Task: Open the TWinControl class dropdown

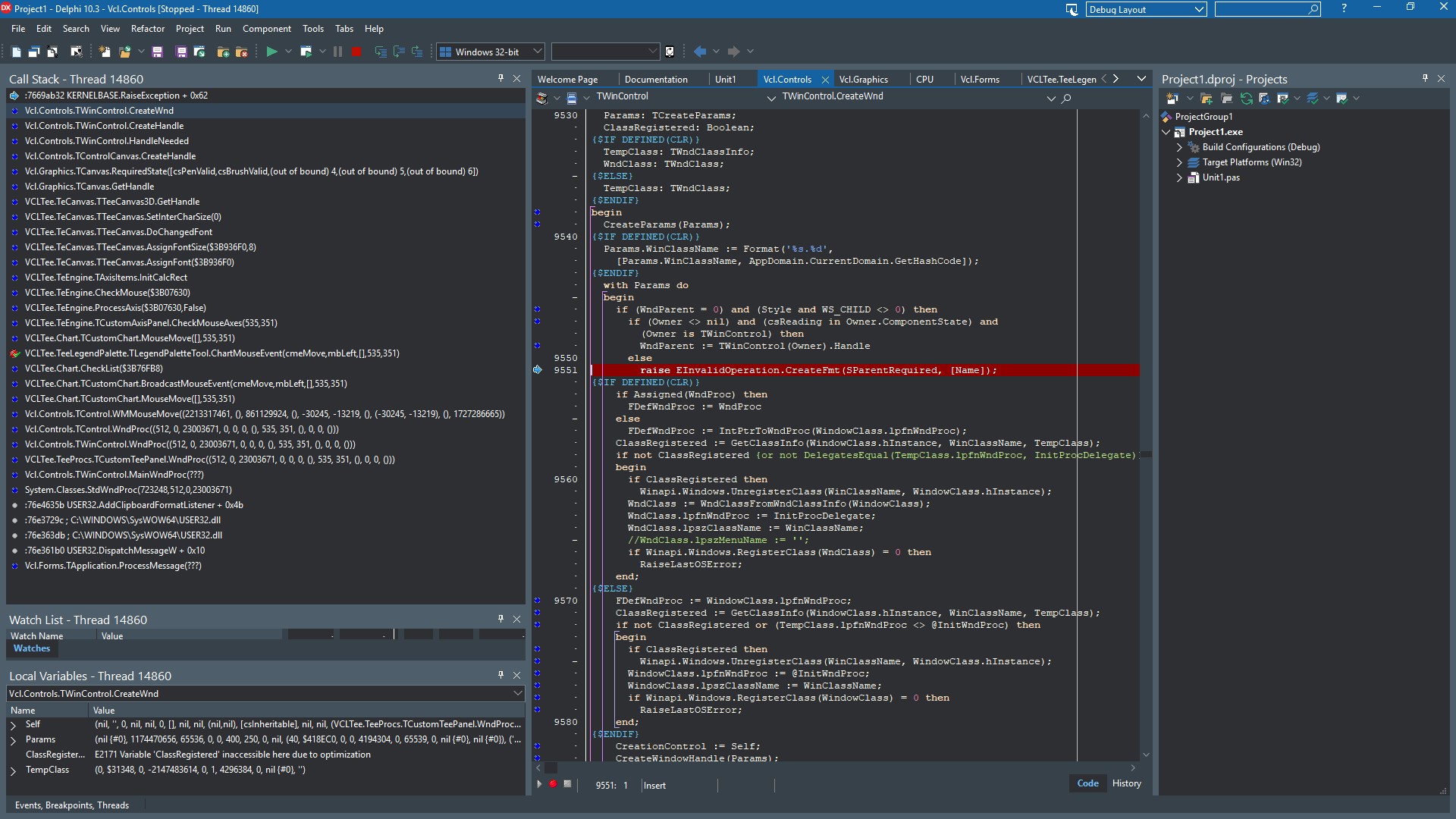Action: point(770,98)
